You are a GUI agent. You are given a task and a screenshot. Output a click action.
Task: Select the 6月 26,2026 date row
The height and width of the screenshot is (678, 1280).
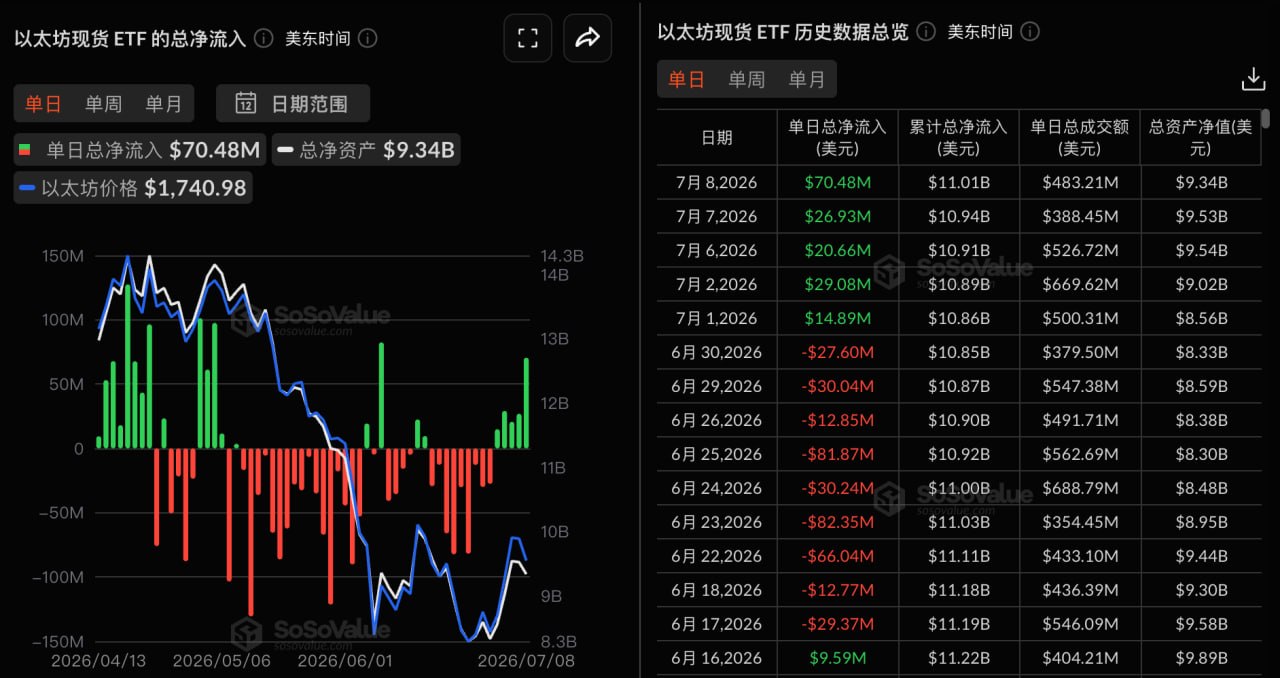[717, 420]
